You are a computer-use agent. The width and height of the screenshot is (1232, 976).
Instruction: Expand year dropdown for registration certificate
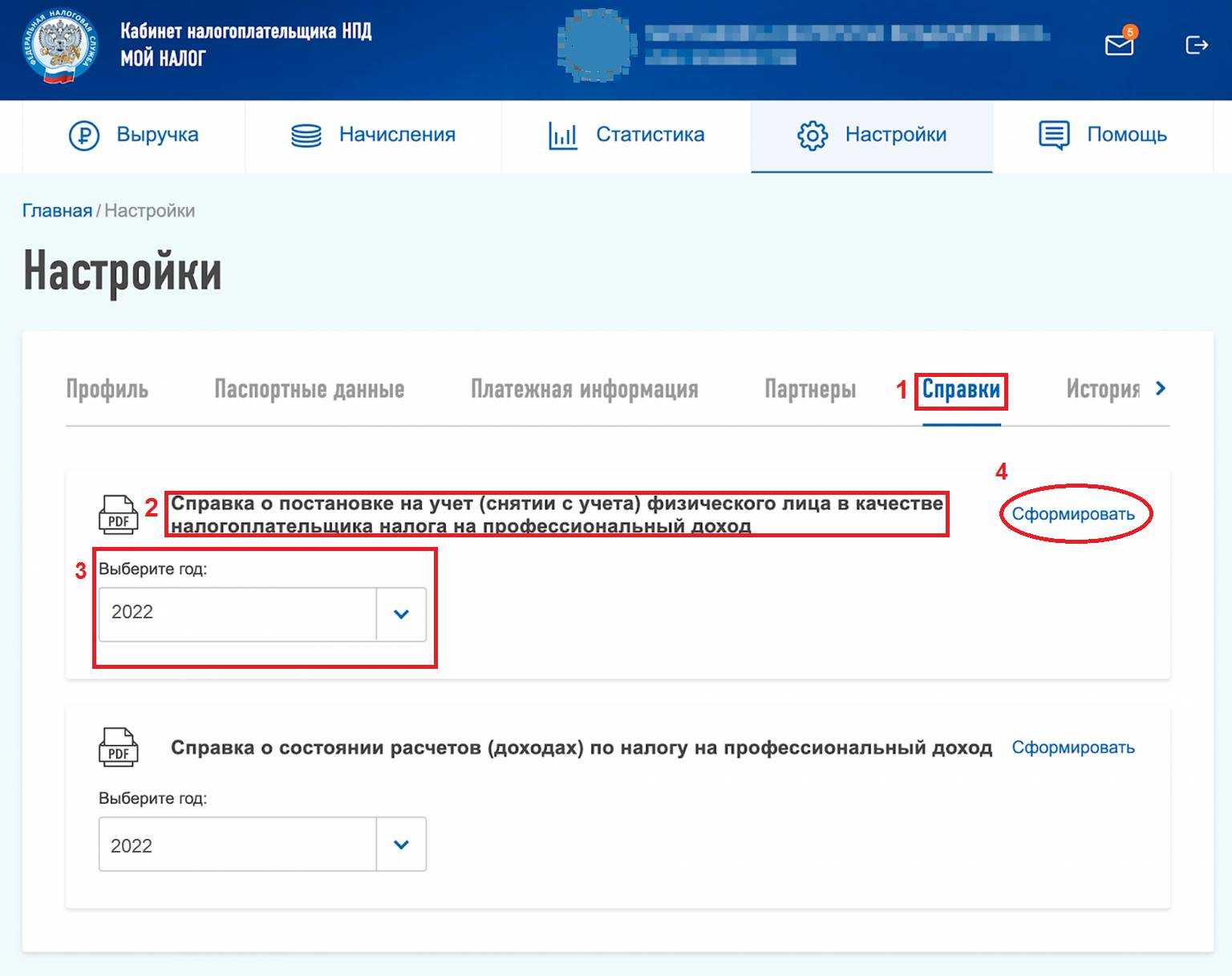coord(401,614)
